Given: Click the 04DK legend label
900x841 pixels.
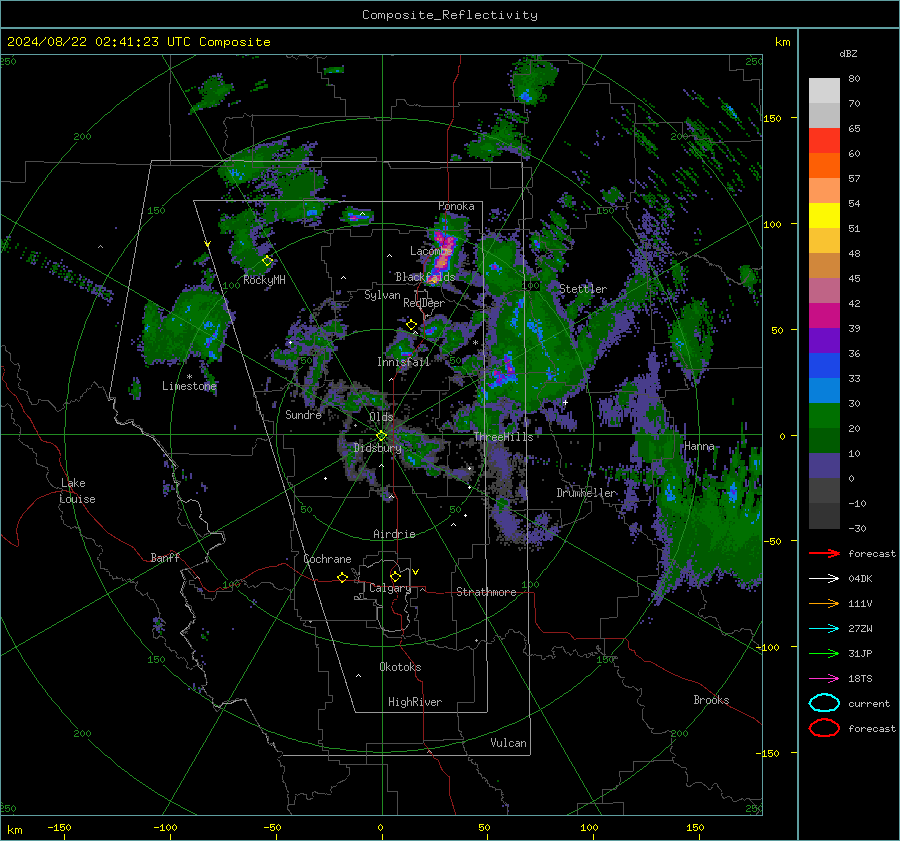Looking at the screenshot, I should pos(860,579).
